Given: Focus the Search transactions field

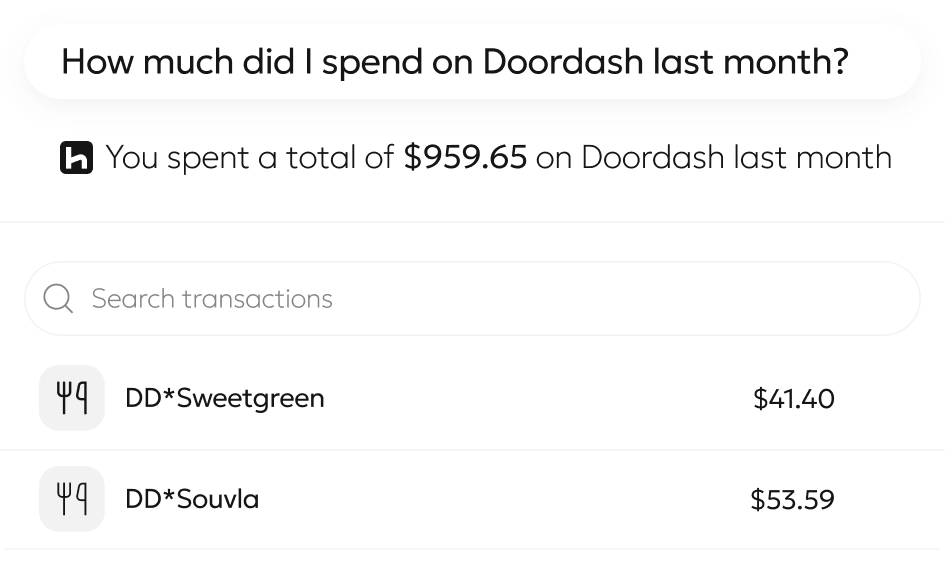Looking at the screenshot, I should pos(472,299).
